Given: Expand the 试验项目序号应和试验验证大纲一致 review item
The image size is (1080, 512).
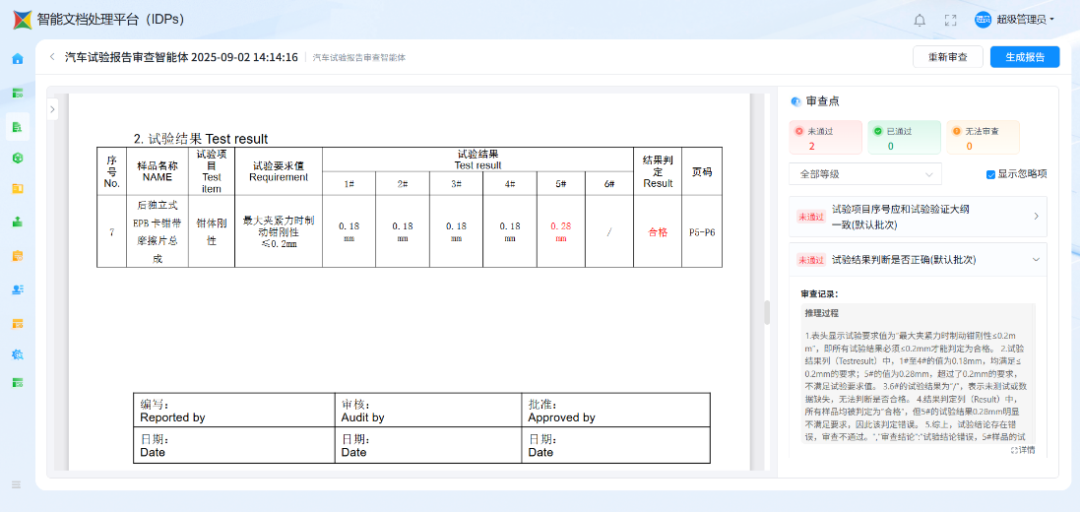Looking at the screenshot, I should pyautogui.click(x=917, y=216).
